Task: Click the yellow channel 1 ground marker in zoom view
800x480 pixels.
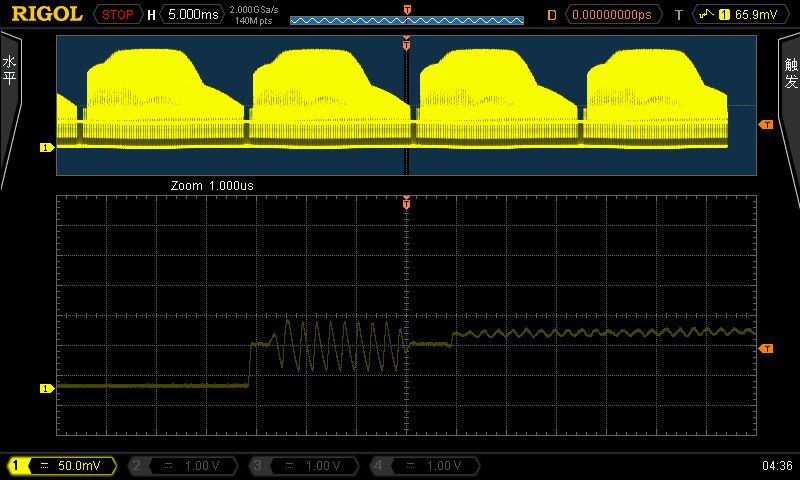Action: point(45,387)
